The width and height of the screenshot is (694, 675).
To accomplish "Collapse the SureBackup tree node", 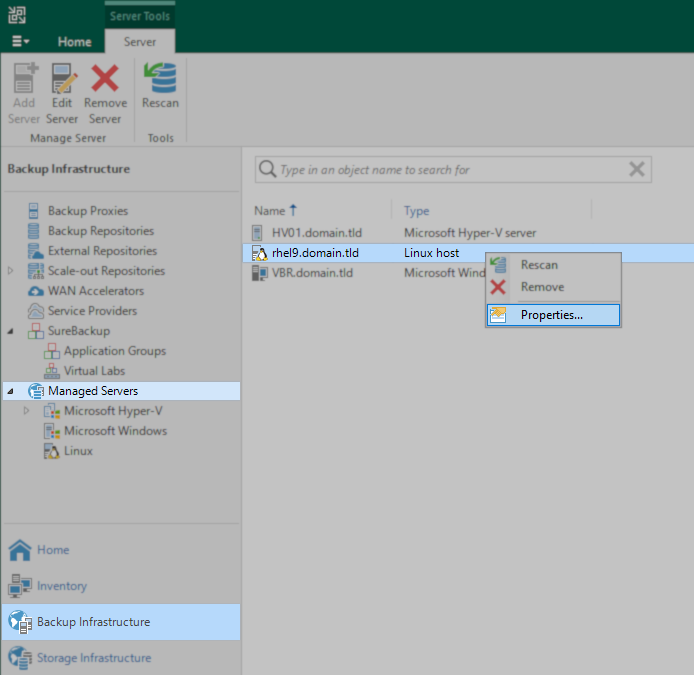I will [x=11, y=331].
